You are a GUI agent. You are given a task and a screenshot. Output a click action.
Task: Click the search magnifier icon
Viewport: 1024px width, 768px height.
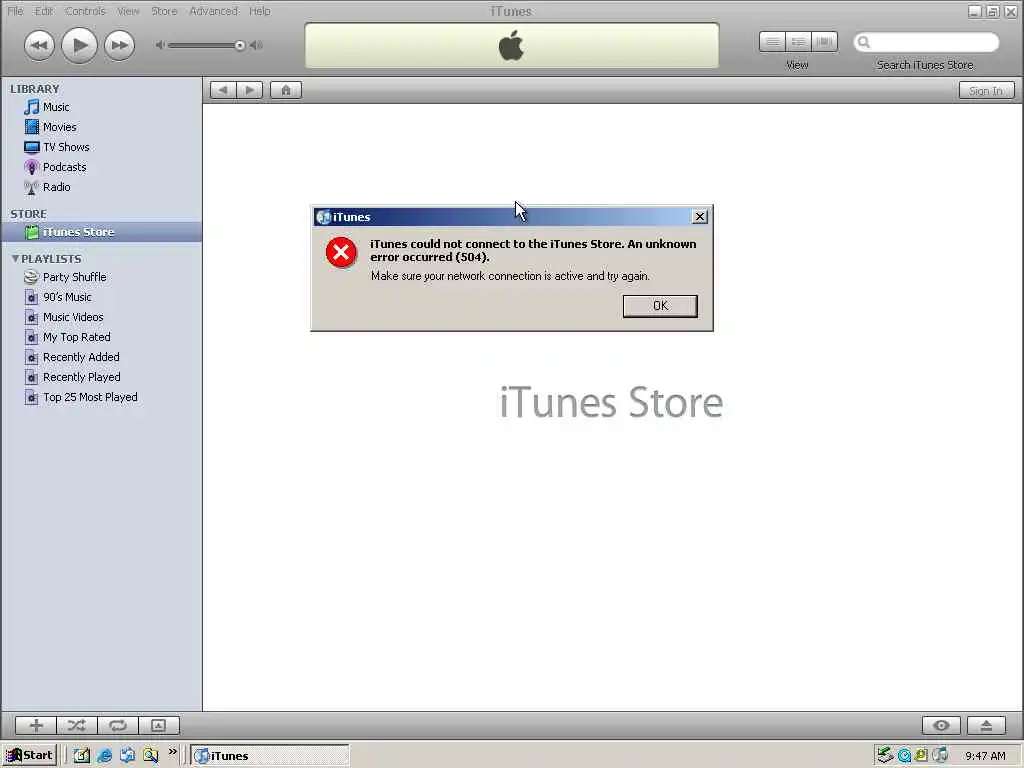(x=864, y=42)
